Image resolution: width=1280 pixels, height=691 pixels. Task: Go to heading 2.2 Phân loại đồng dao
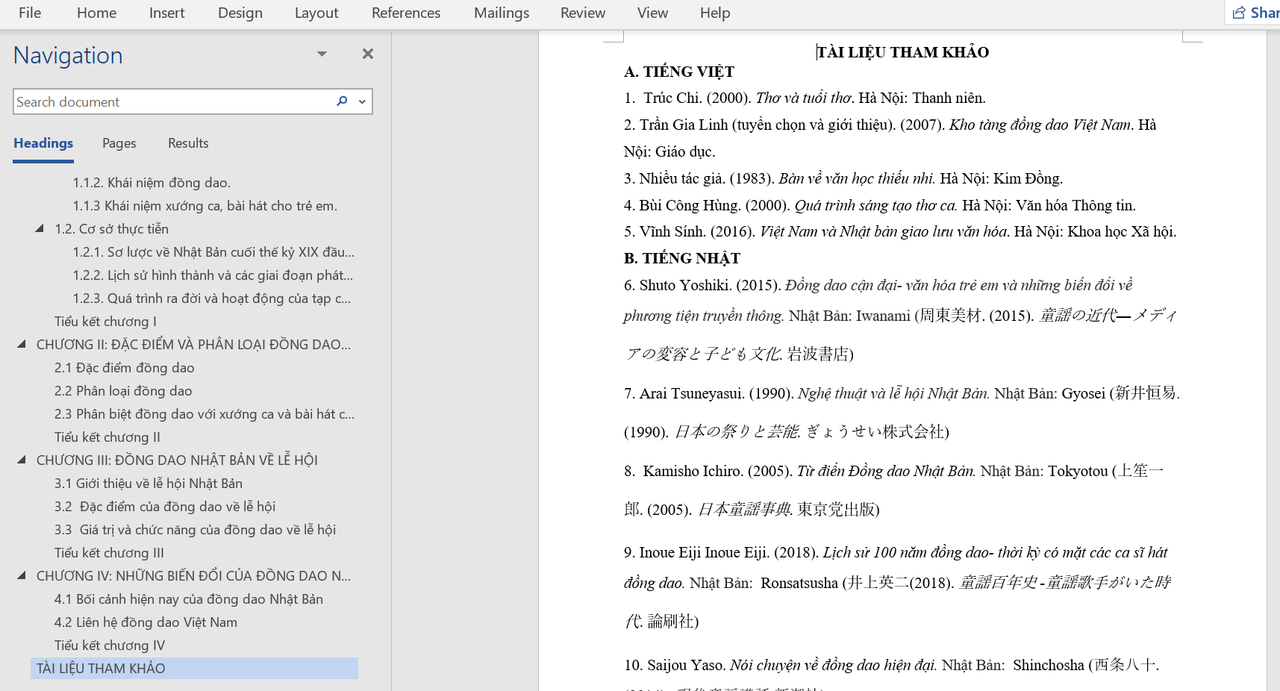tap(123, 391)
